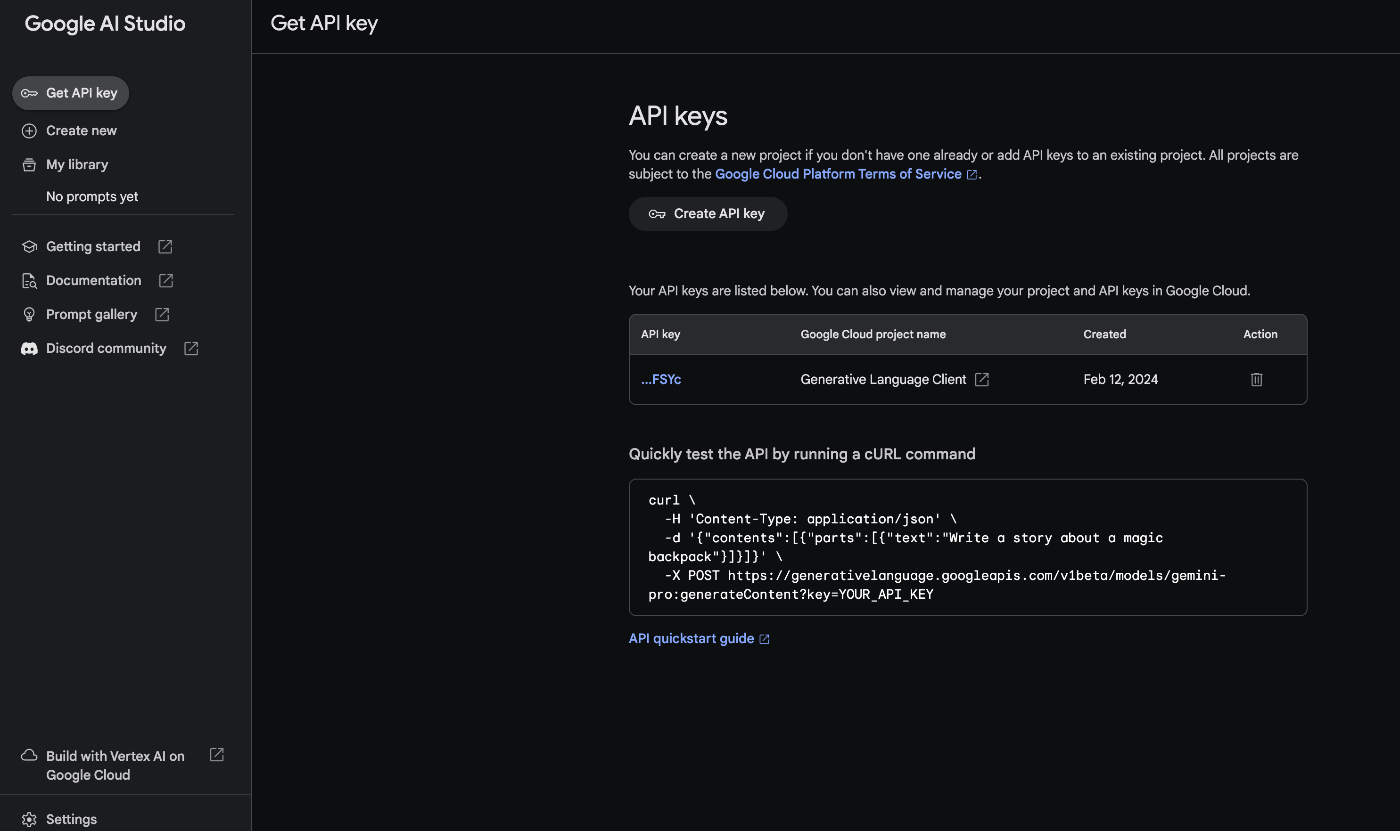Click the Documentation search-page icon
This screenshot has height=831, width=1400.
pyautogui.click(x=29, y=281)
